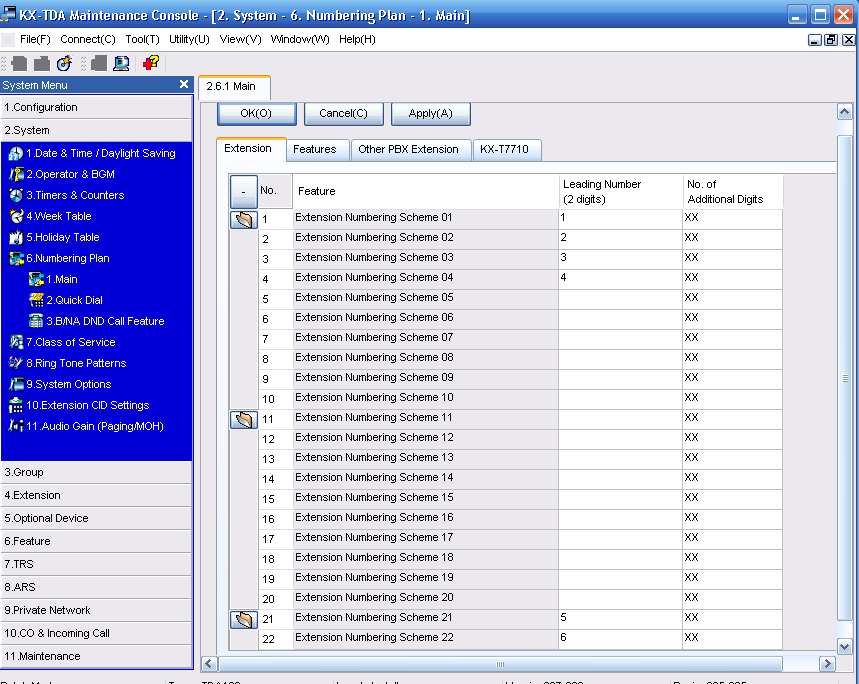Expand 3.Group menu section

pyautogui.click(x=96, y=472)
